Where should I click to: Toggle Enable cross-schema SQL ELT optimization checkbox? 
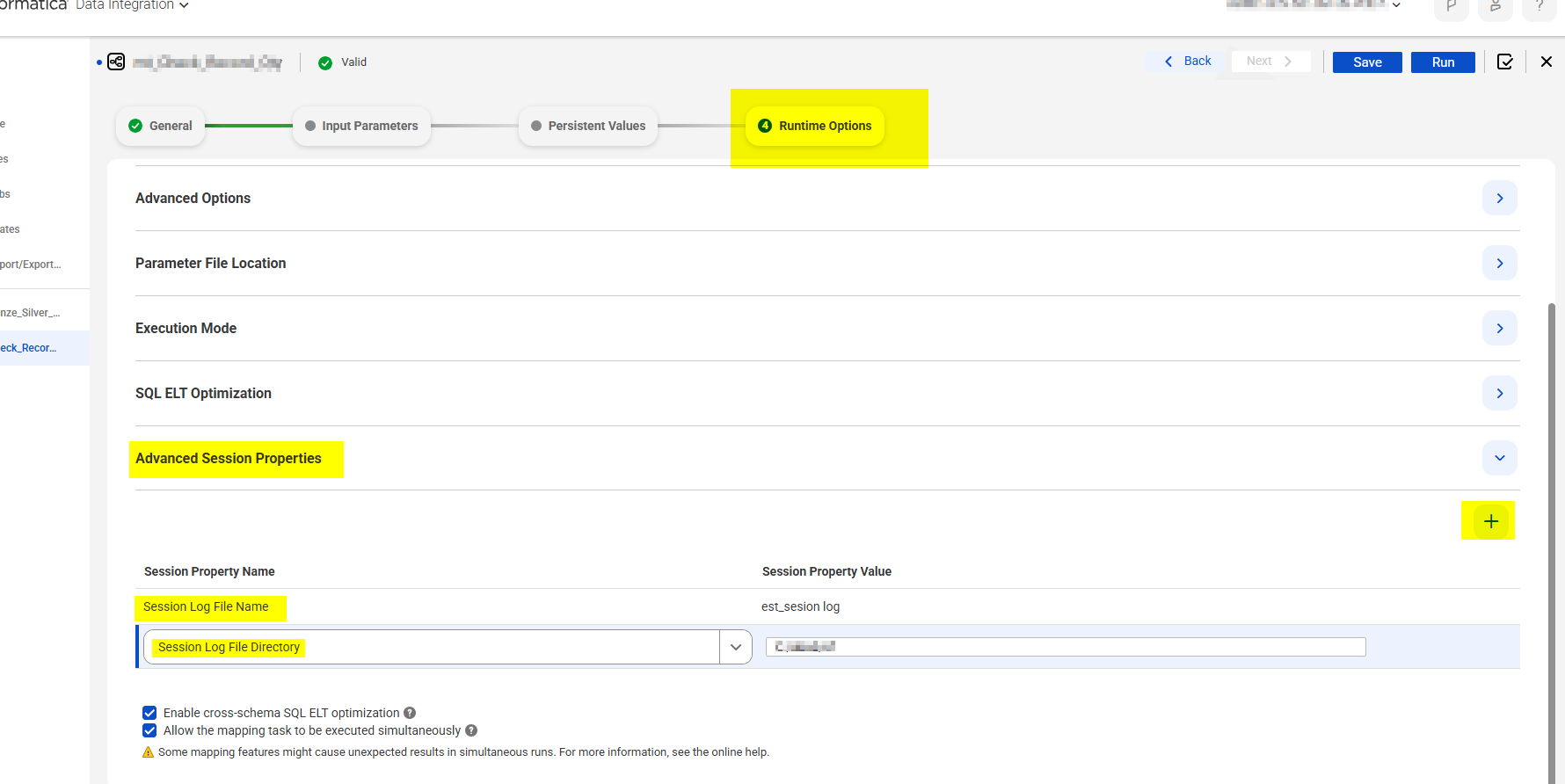[x=149, y=713]
